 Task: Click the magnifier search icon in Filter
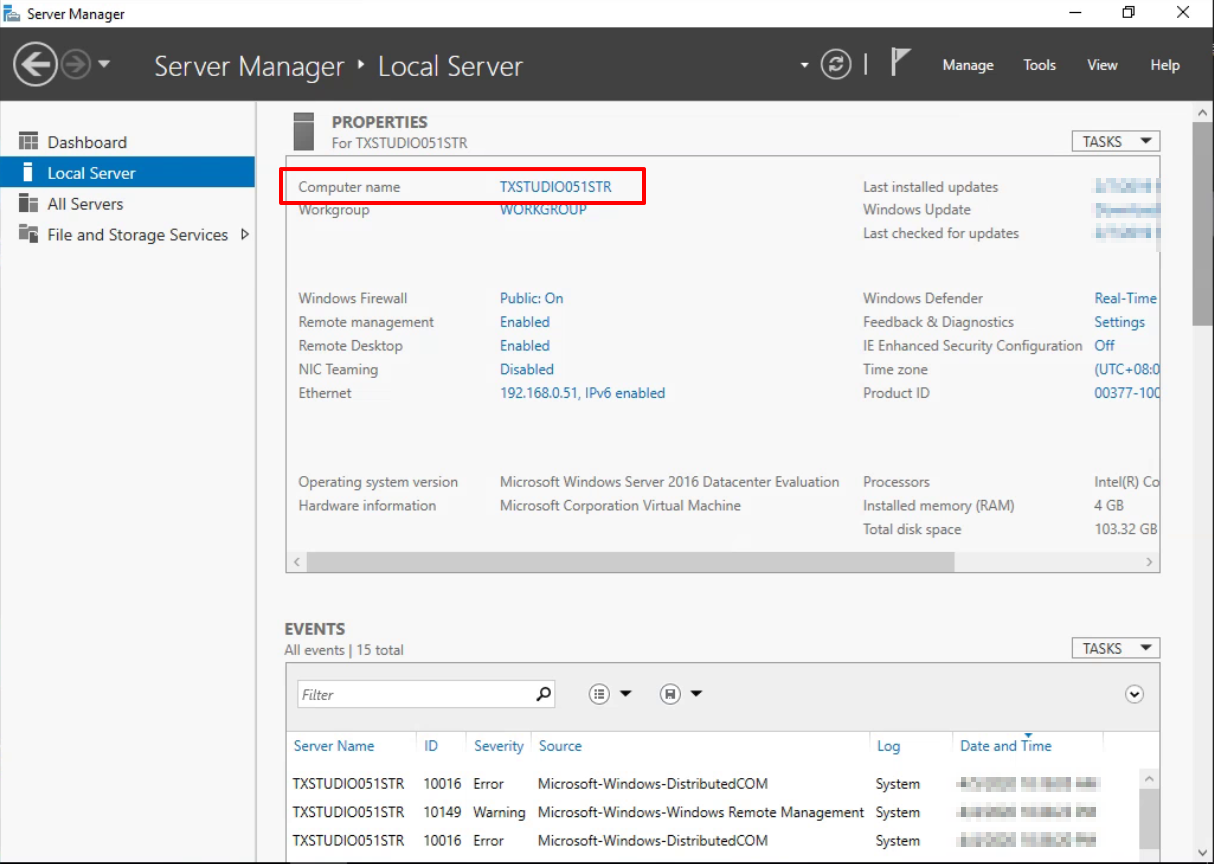pyautogui.click(x=543, y=693)
